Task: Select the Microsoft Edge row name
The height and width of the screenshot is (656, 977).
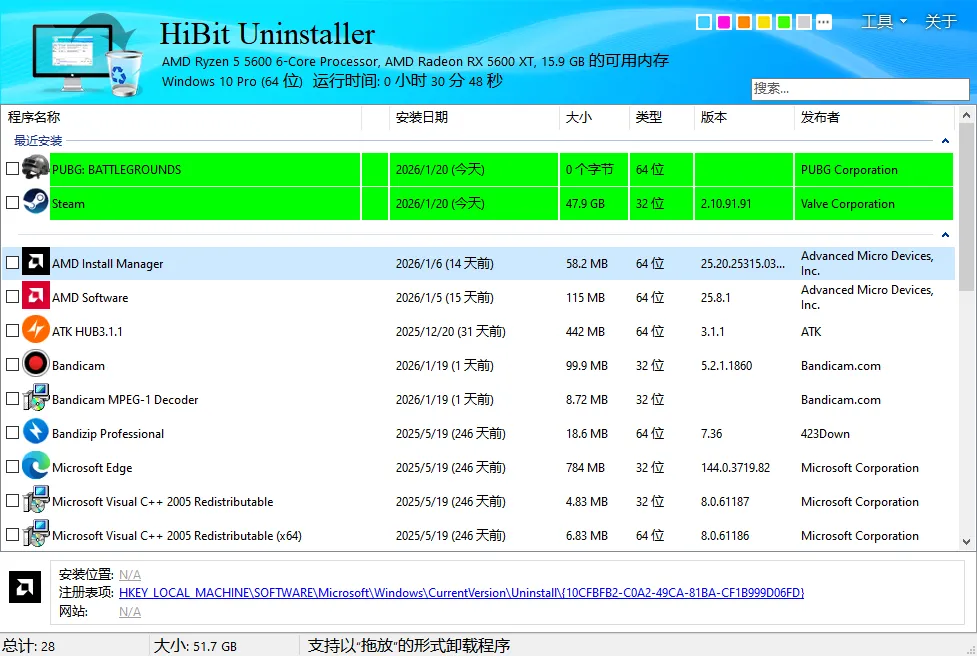Action: [92, 468]
